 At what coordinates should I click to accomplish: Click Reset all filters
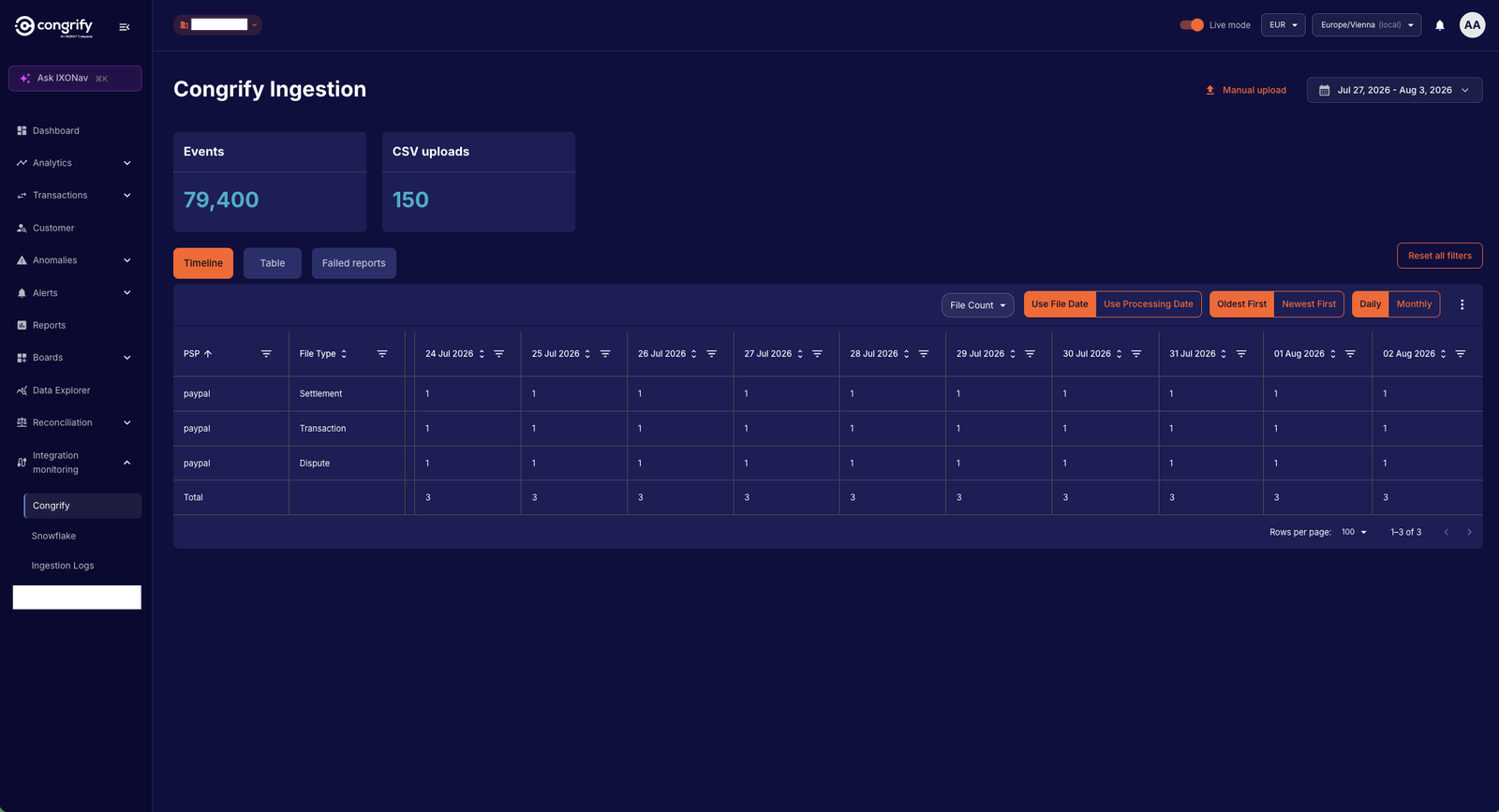pyautogui.click(x=1440, y=256)
